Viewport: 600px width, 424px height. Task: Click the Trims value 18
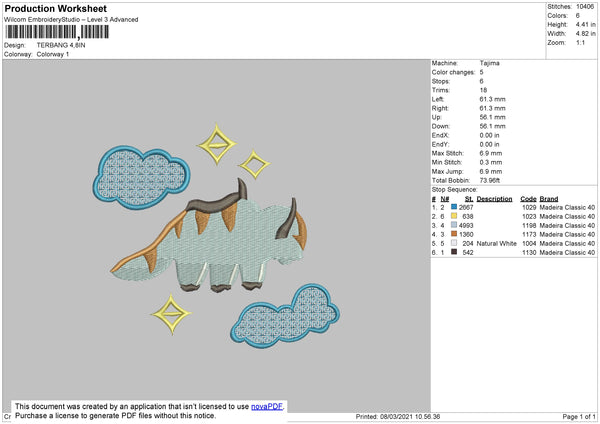tap(483, 90)
